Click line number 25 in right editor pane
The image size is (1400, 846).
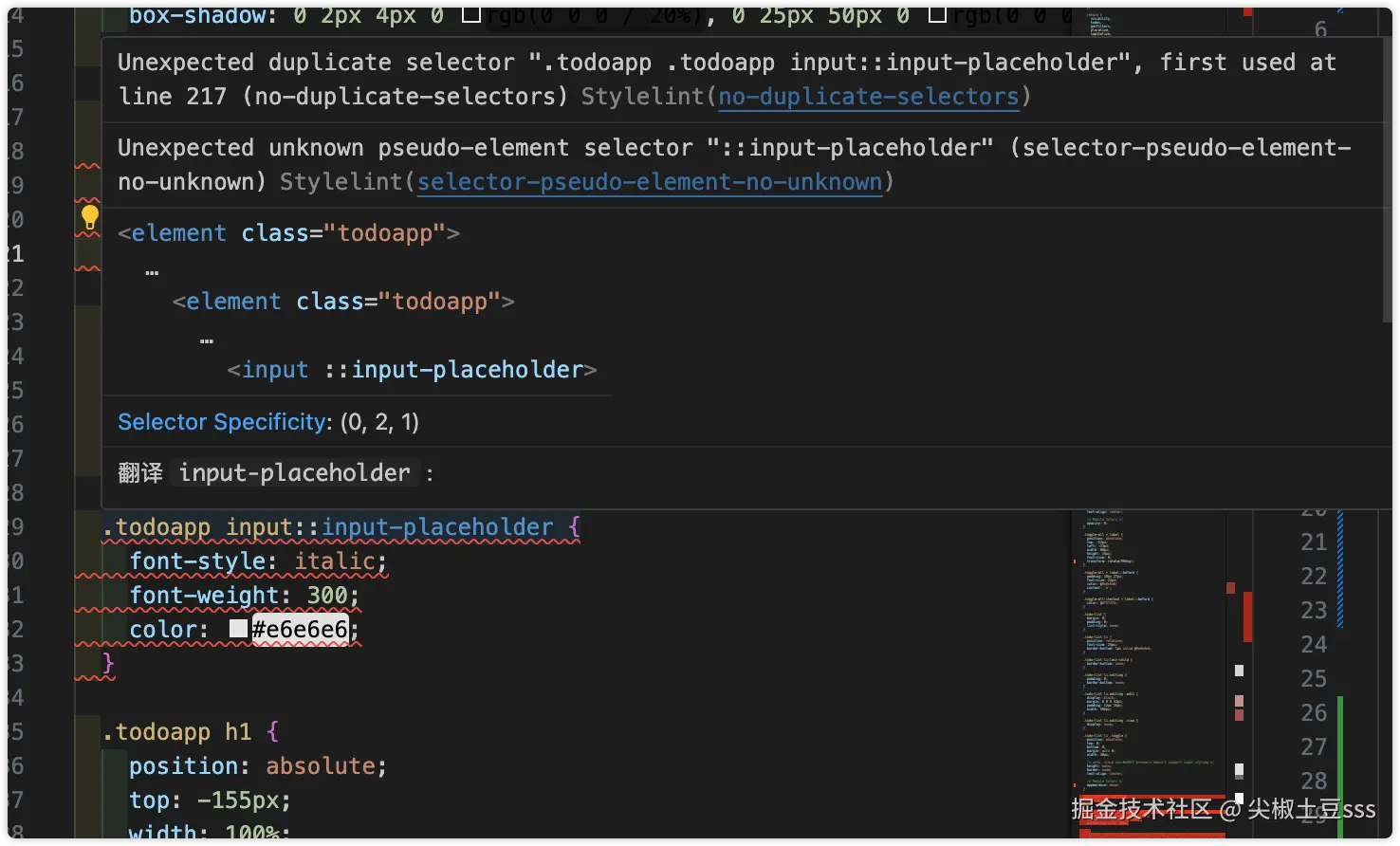coord(1314,679)
